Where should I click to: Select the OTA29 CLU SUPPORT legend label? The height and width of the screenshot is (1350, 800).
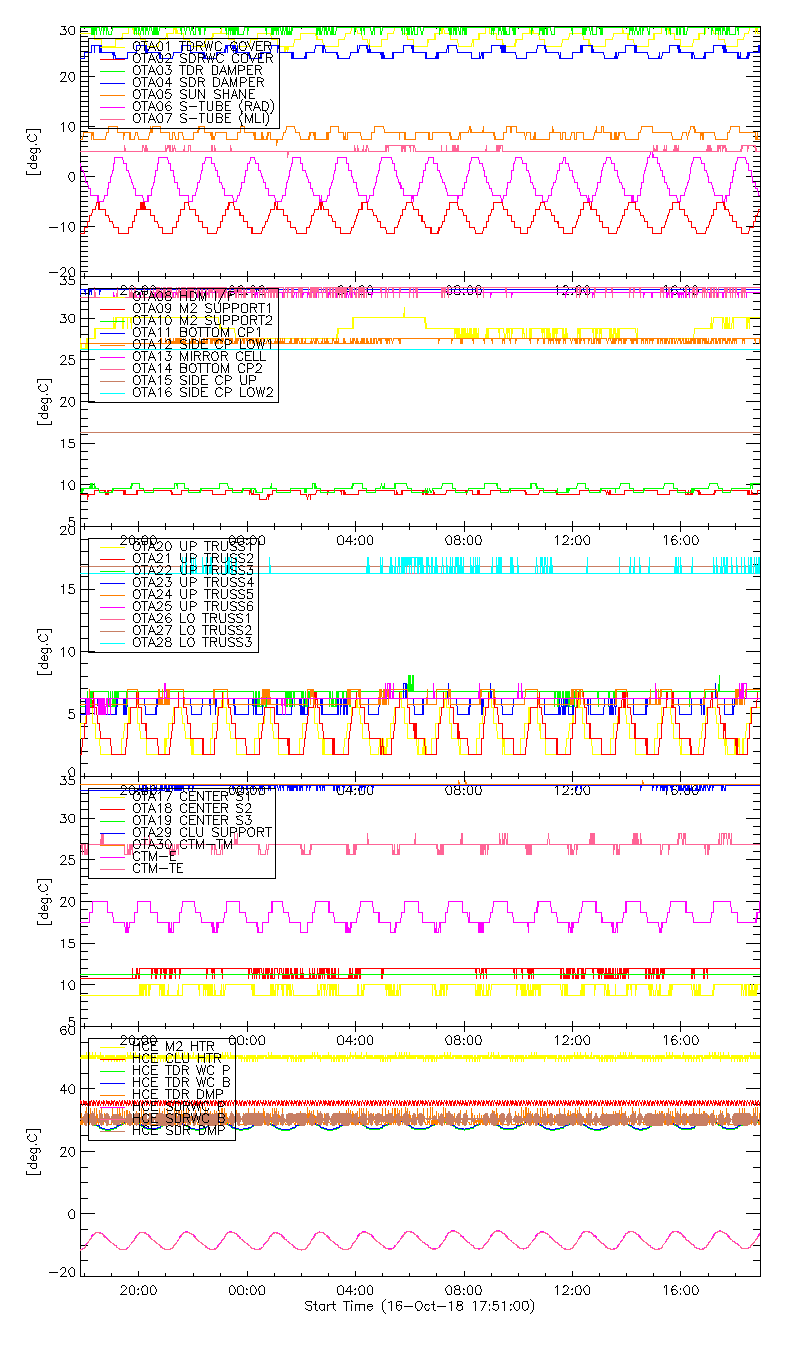(202, 832)
